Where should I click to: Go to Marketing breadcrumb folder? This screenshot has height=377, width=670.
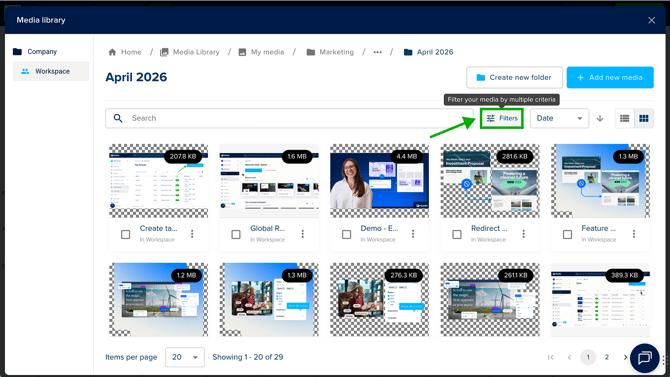click(x=330, y=52)
